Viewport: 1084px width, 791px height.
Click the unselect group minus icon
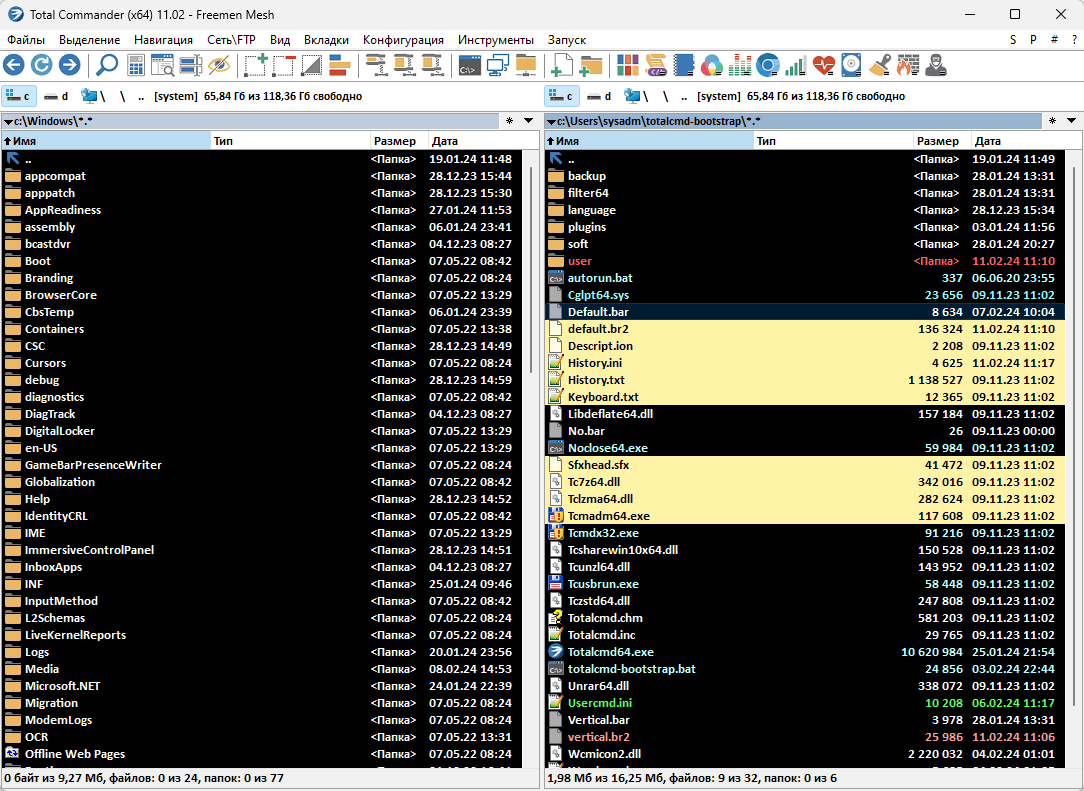click(x=284, y=66)
